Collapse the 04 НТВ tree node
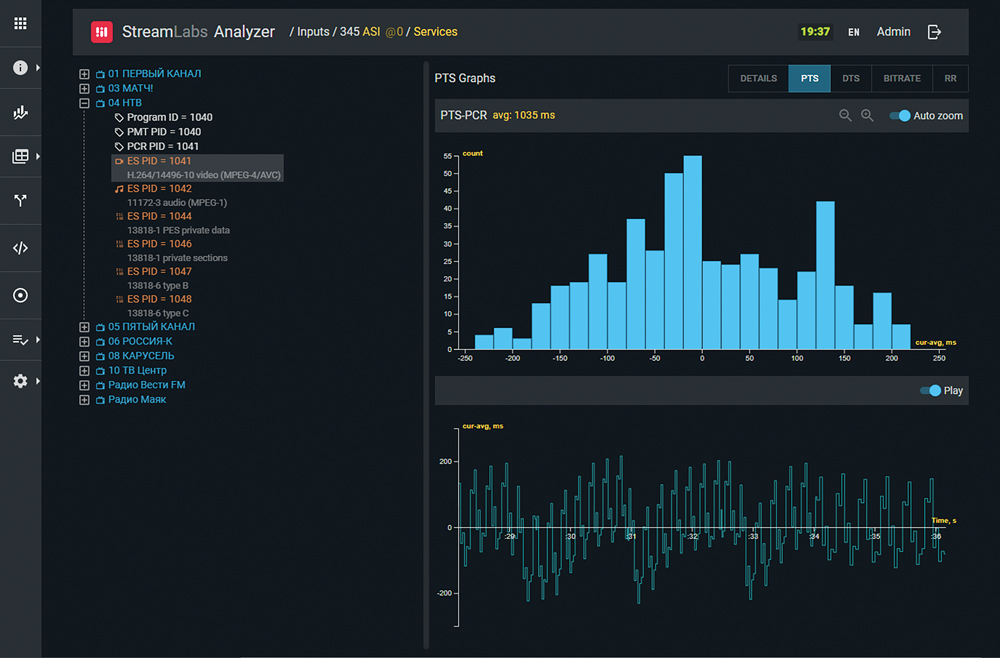This screenshot has height=658, width=1000. click(x=85, y=103)
